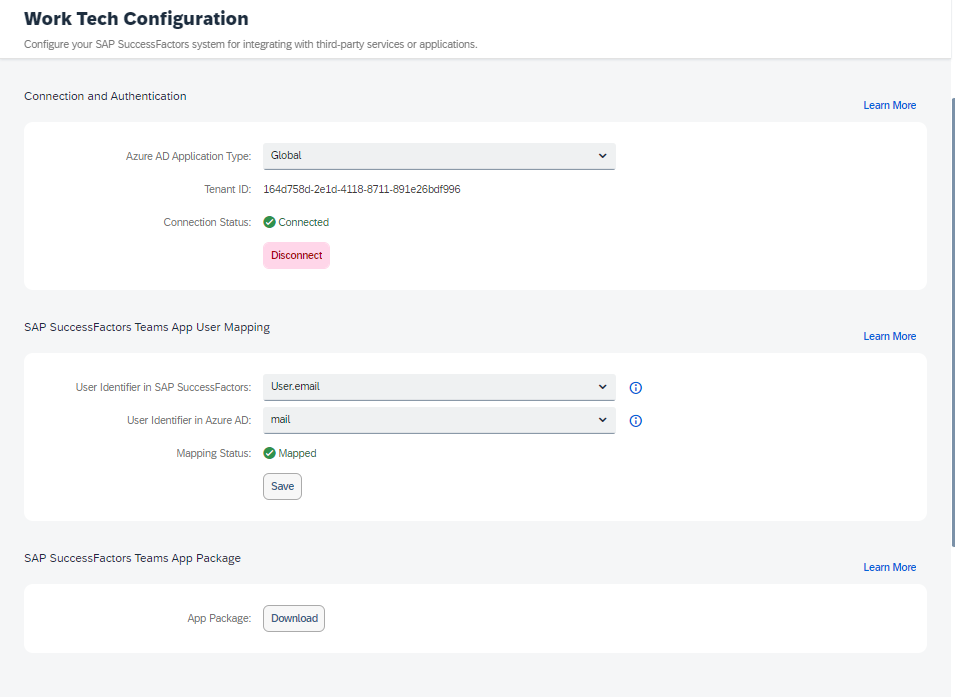The image size is (955, 697).
Task: Open the mail identifier dropdown arrow
Action: coord(602,420)
